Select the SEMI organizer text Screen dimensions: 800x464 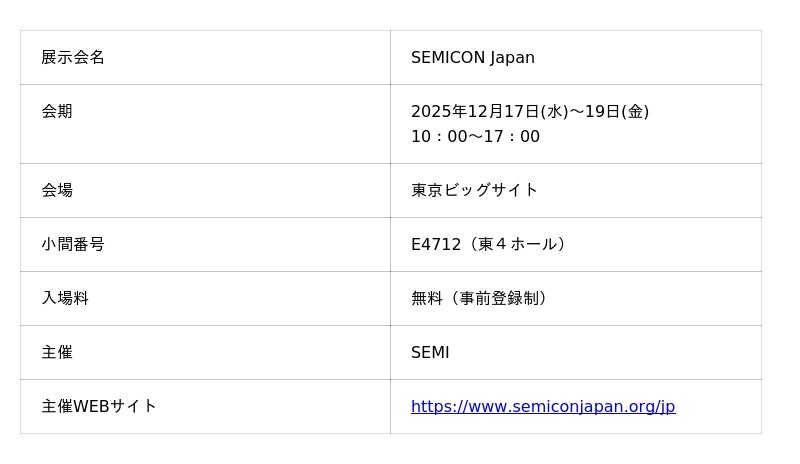point(430,353)
